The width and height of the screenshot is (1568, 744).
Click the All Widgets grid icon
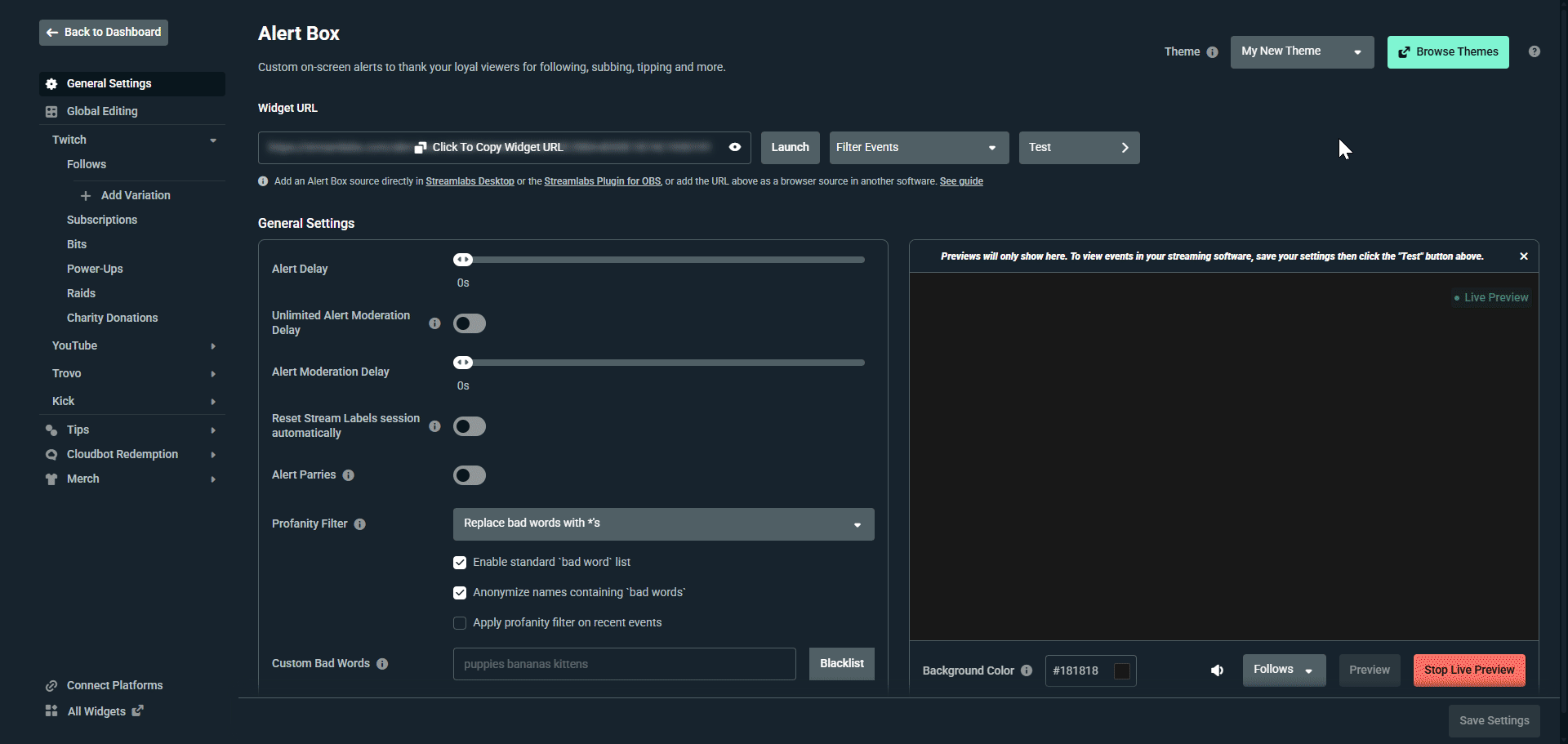(x=51, y=711)
